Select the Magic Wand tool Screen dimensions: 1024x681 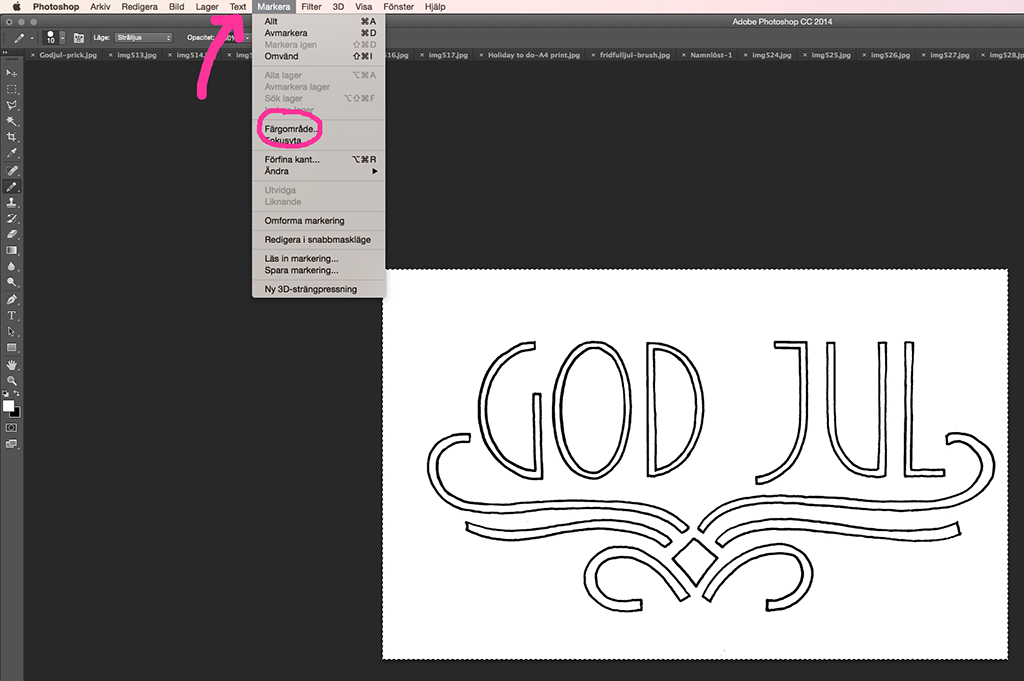pyautogui.click(x=12, y=121)
